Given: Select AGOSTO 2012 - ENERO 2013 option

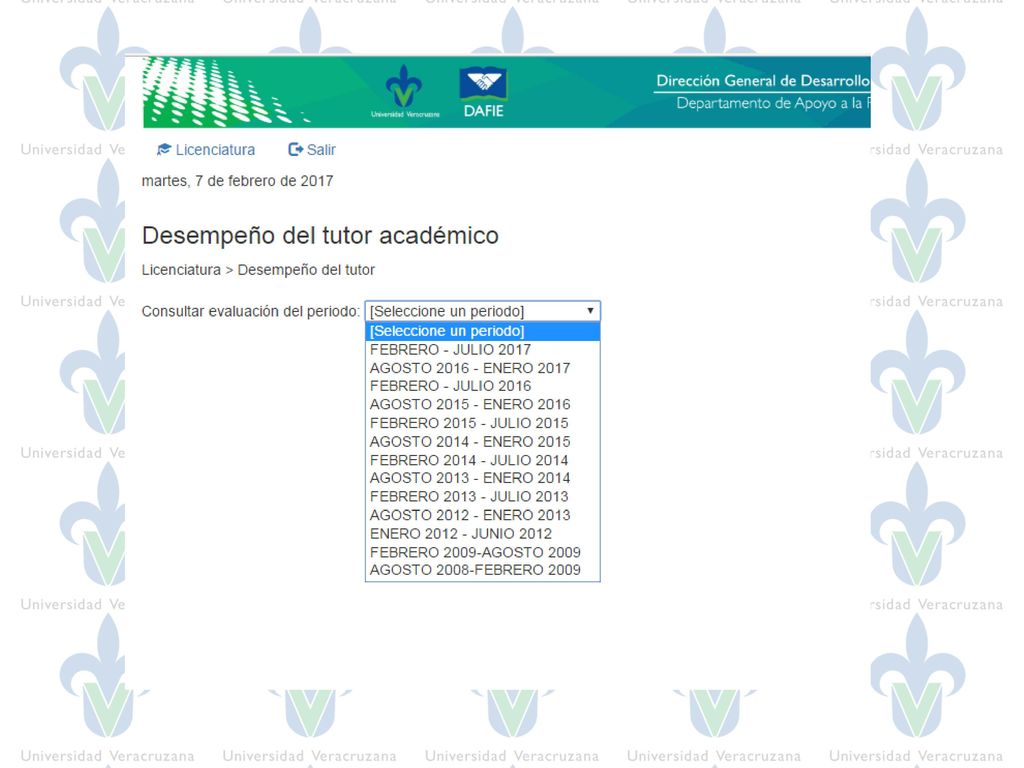Looking at the screenshot, I should pos(483,515).
